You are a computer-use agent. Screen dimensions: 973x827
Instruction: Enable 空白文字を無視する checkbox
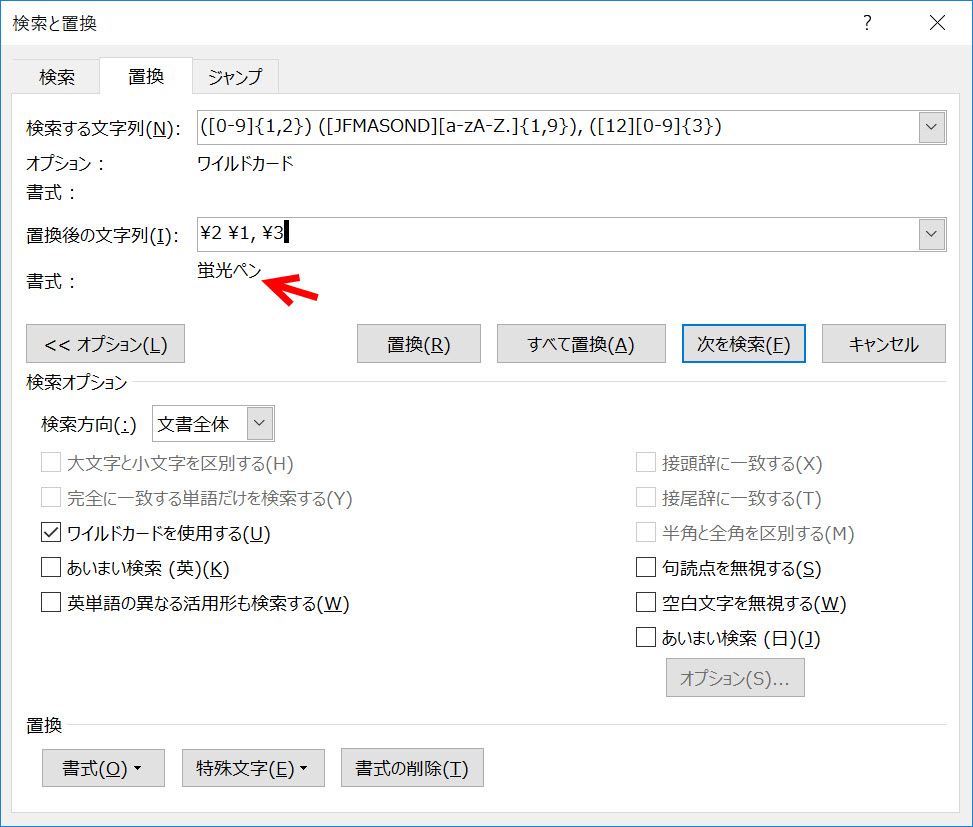pos(646,603)
